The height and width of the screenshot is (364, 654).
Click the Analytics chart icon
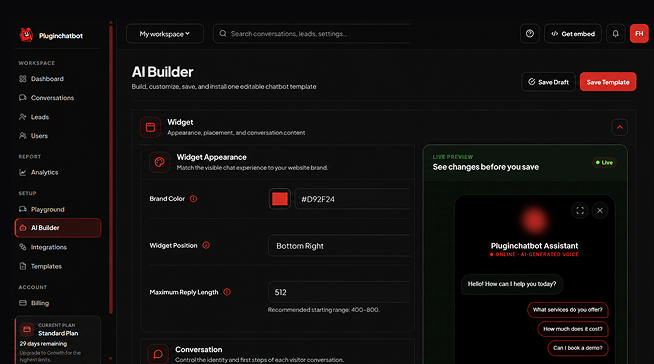(23, 172)
